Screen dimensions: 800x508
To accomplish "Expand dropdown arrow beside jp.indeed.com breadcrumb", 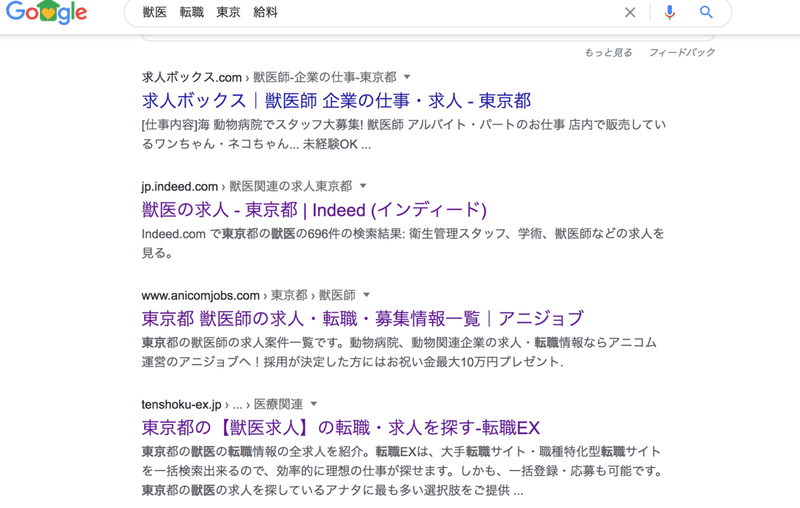I will 363,186.
